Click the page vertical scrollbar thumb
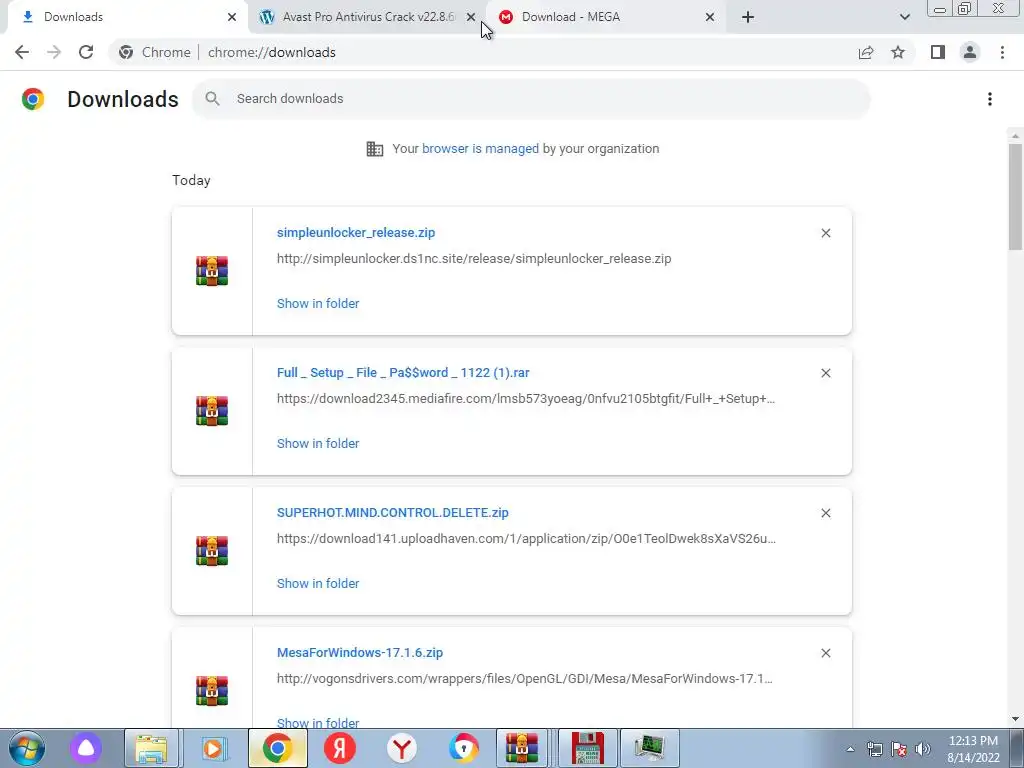Image resolution: width=1024 pixels, height=768 pixels. tap(1015, 197)
